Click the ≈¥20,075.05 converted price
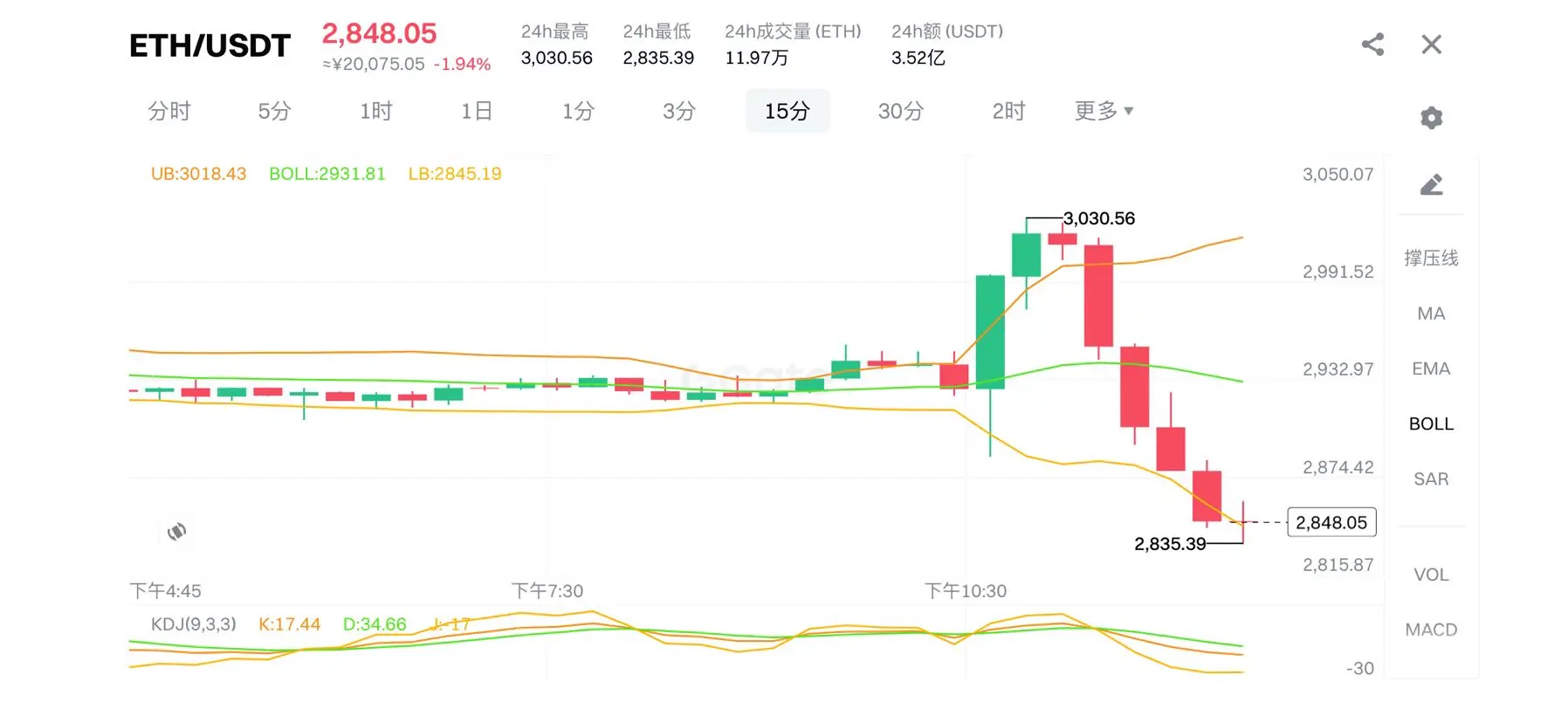This screenshot has width=1568, height=723. click(x=374, y=64)
